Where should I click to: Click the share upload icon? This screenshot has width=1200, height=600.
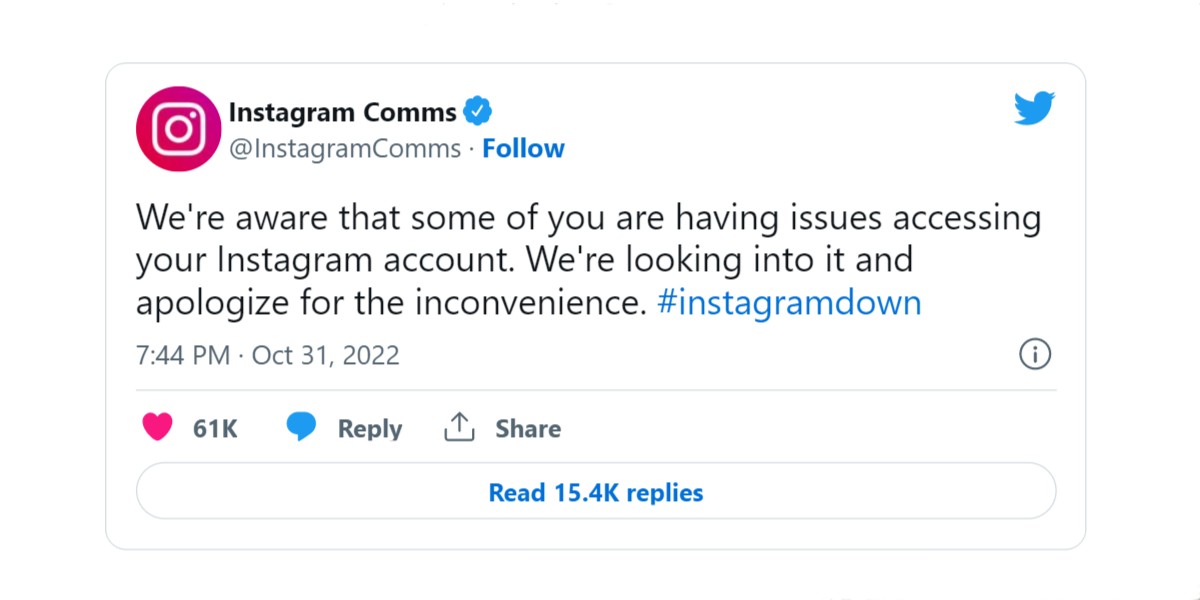click(x=459, y=426)
